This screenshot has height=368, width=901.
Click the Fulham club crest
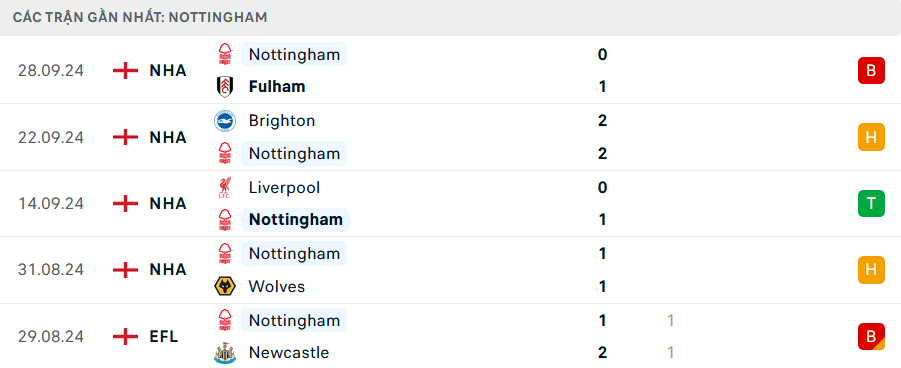tap(225, 87)
